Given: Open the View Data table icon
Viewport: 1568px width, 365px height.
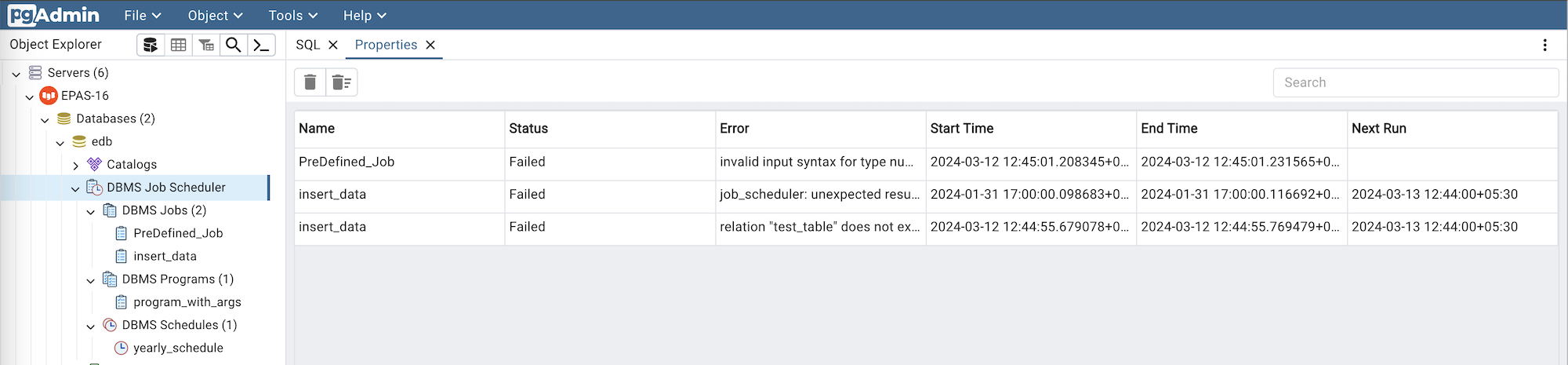Looking at the screenshot, I should (179, 45).
